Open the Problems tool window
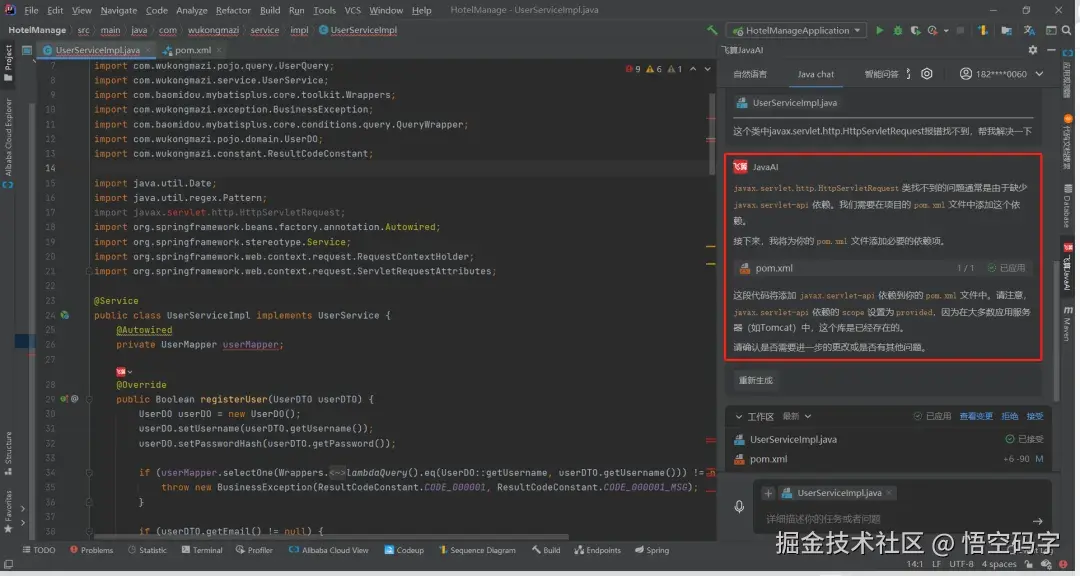Image resolution: width=1080 pixels, height=576 pixels. 92,550
